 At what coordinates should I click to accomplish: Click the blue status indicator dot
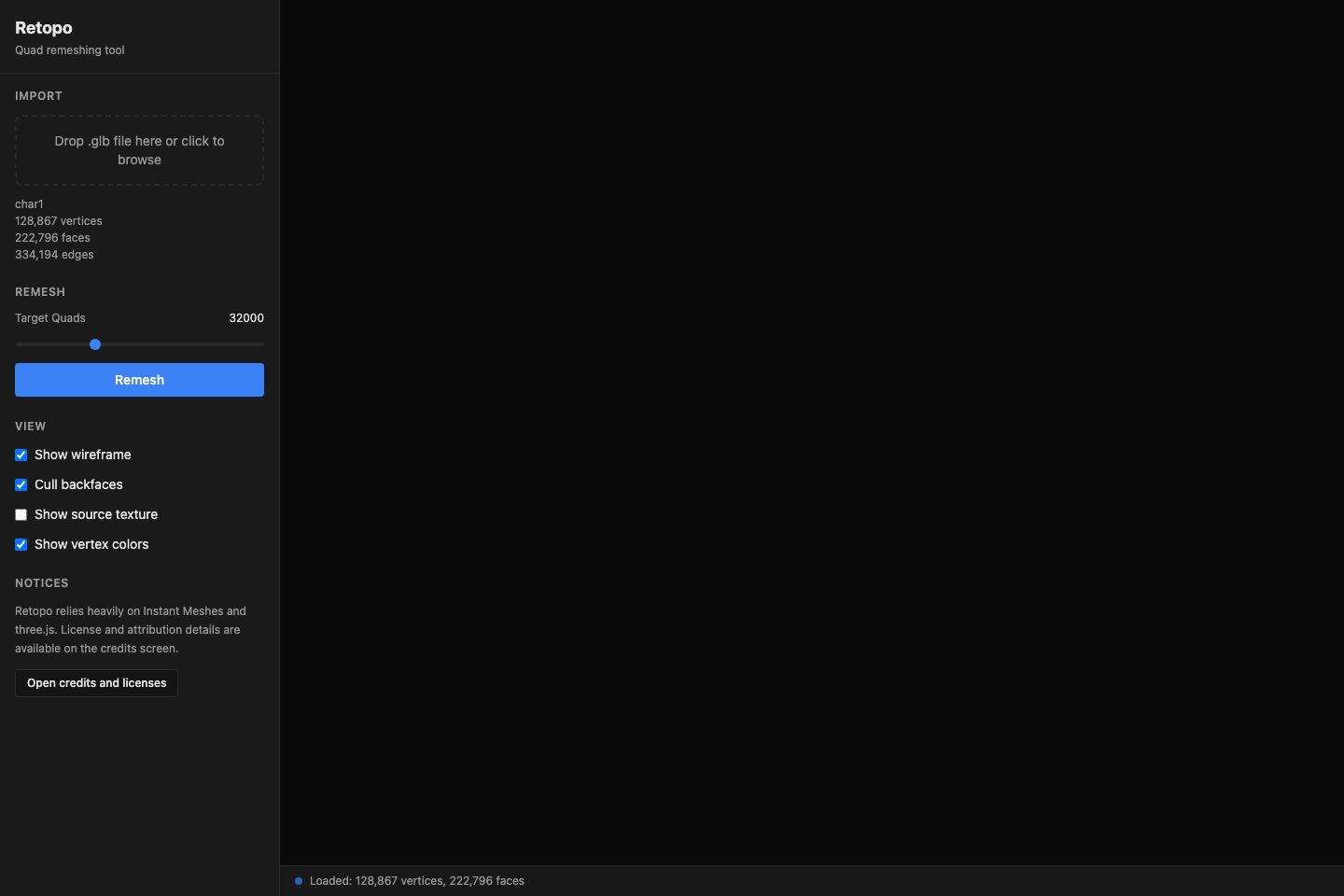(x=299, y=881)
